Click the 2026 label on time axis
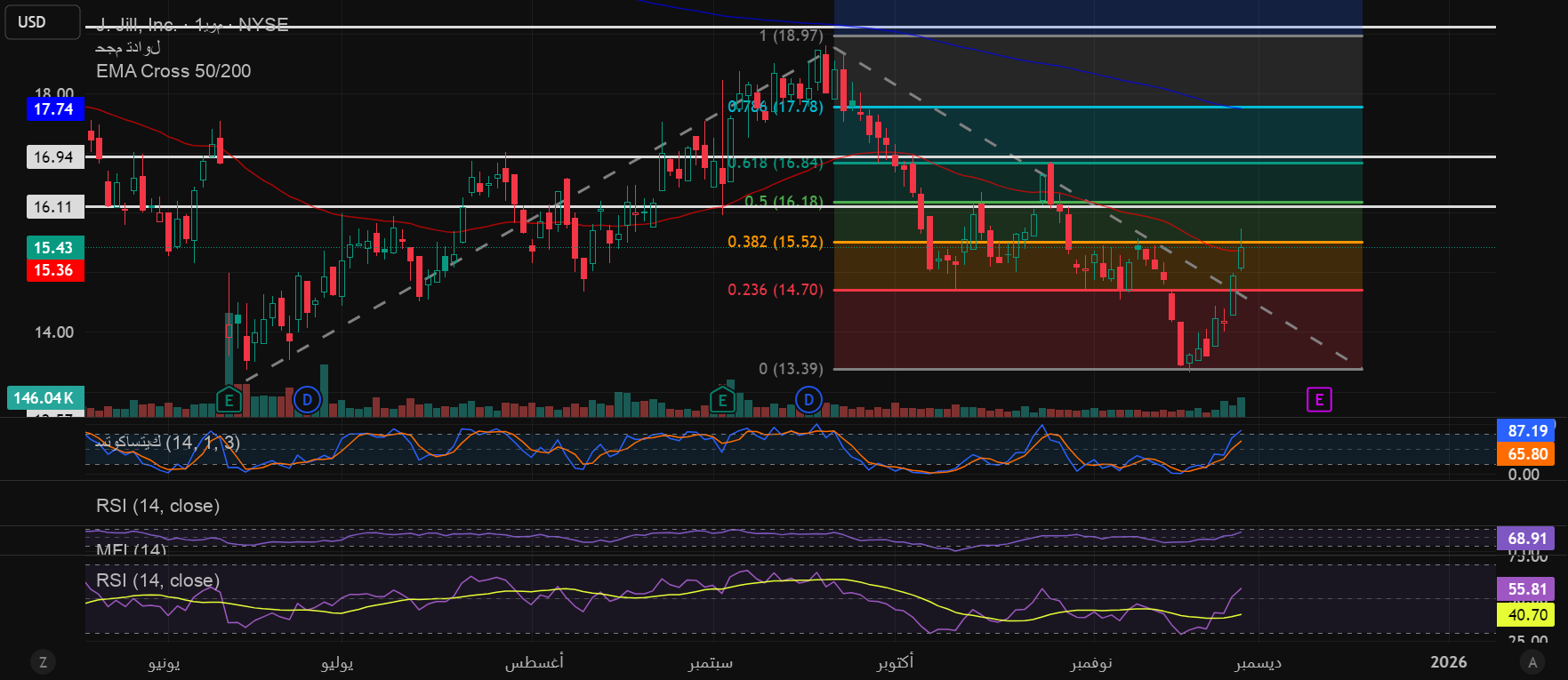 coord(1448,662)
